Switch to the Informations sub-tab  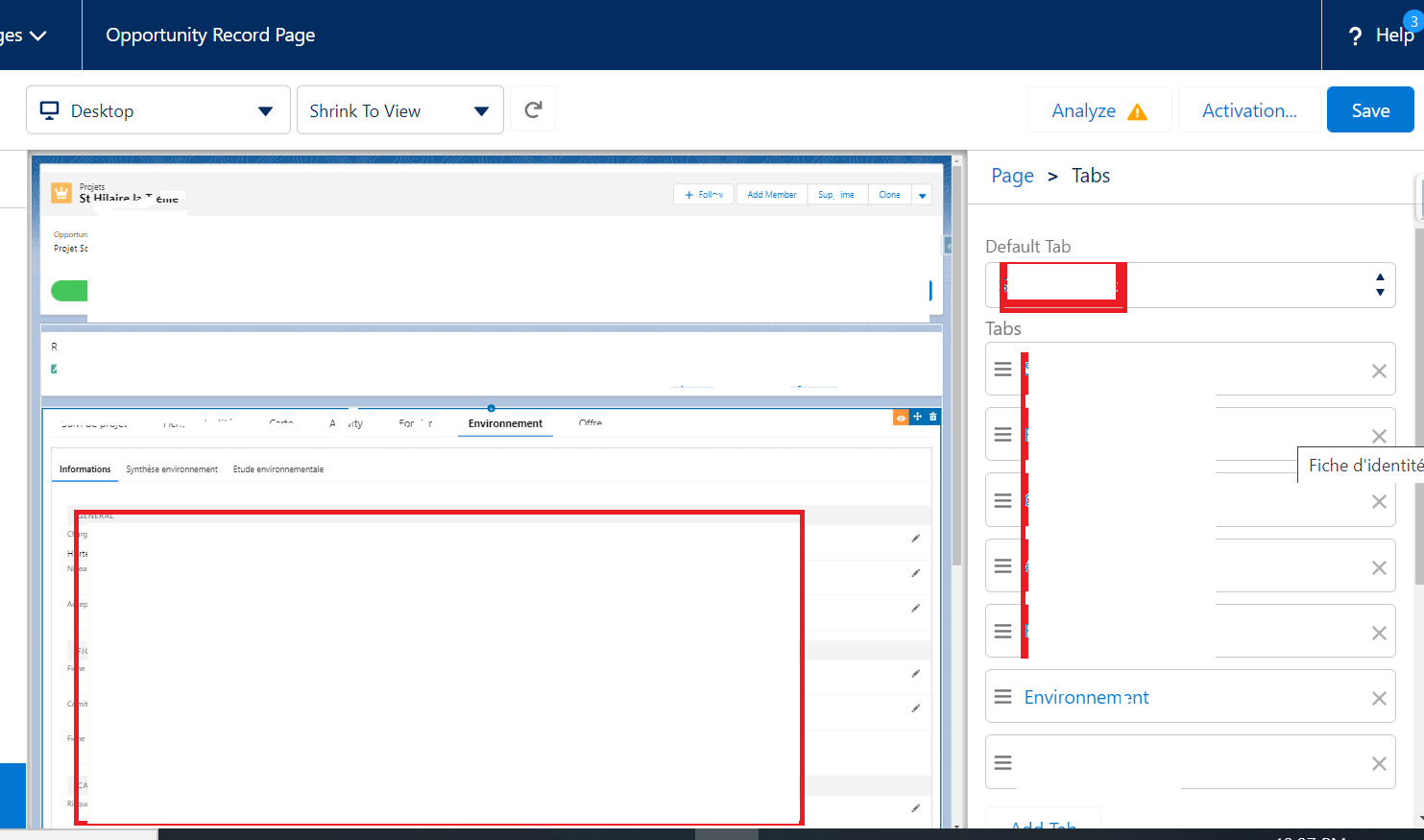pyautogui.click(x=84, y=469)
